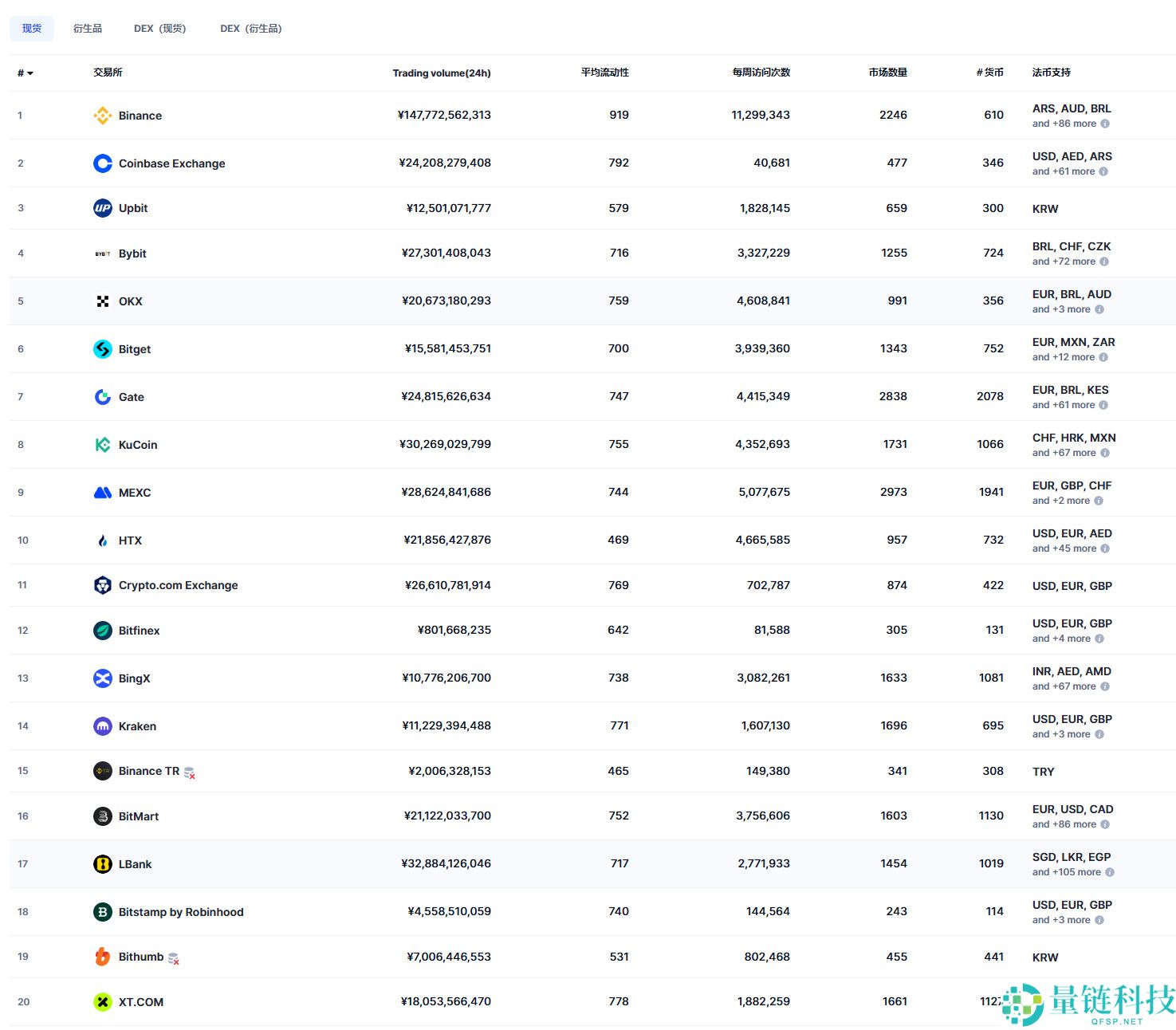Click the Bitget logo icon
The width and height of the screenshot is (1176, 1030).
pyautogui.click(x=102, y=349)
